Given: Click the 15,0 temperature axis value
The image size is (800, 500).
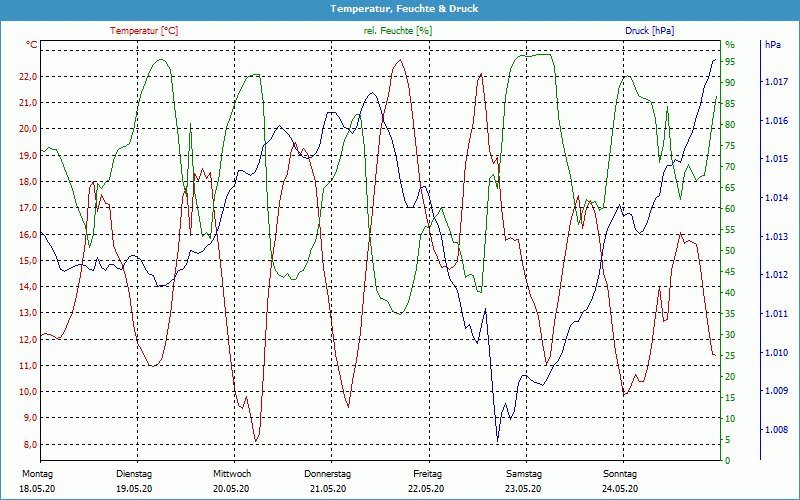Looking at the screenshot, I should [28, 261].
